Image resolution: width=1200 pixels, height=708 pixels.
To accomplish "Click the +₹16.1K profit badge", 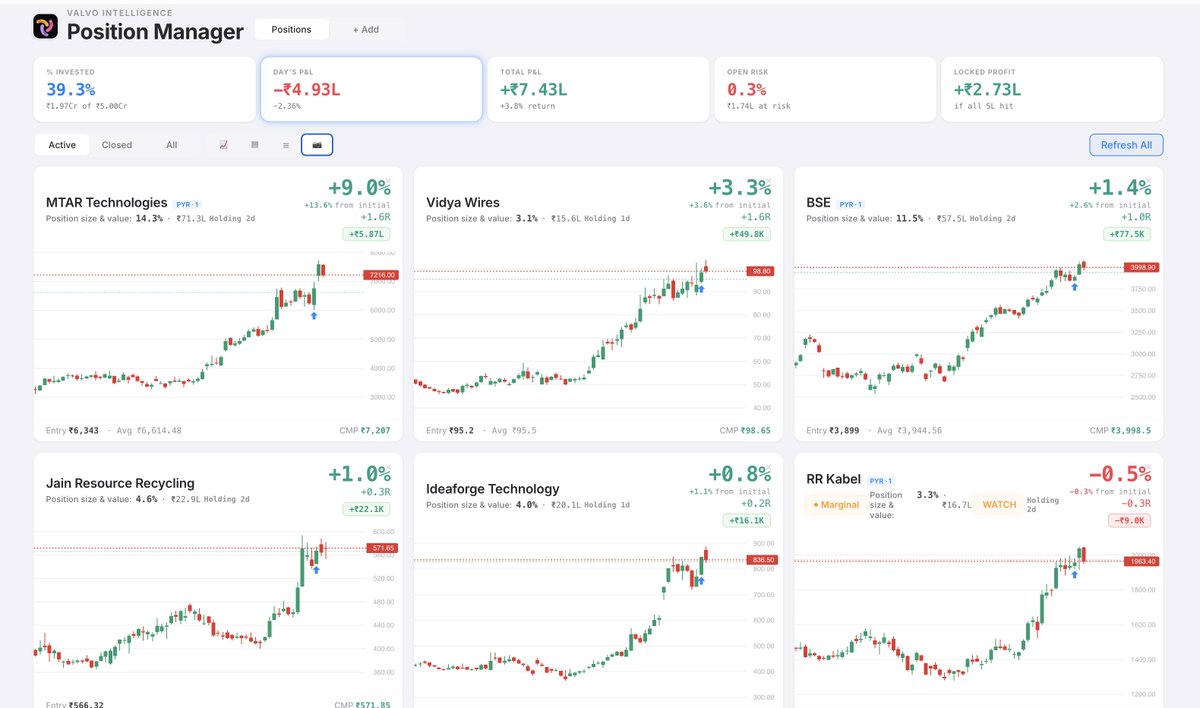I will coord(747,520).
